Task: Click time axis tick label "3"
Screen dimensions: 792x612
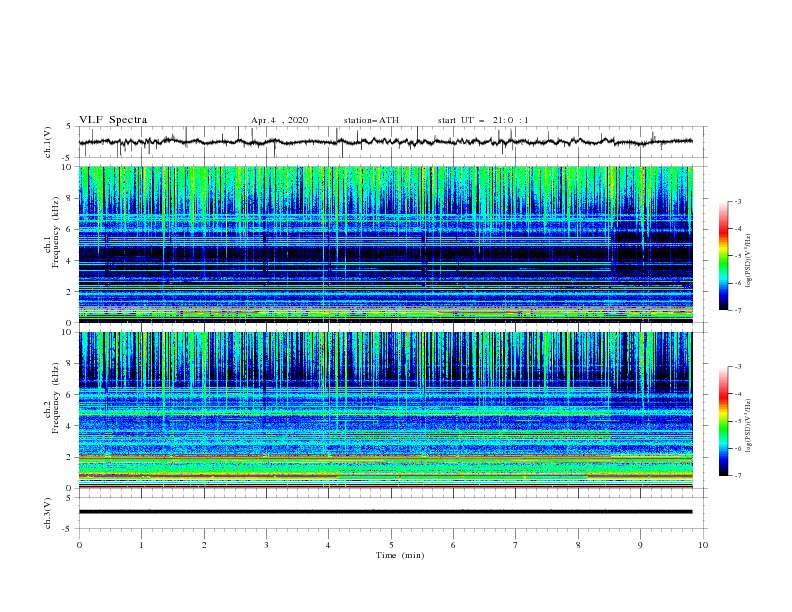Action: click(266, 545)
